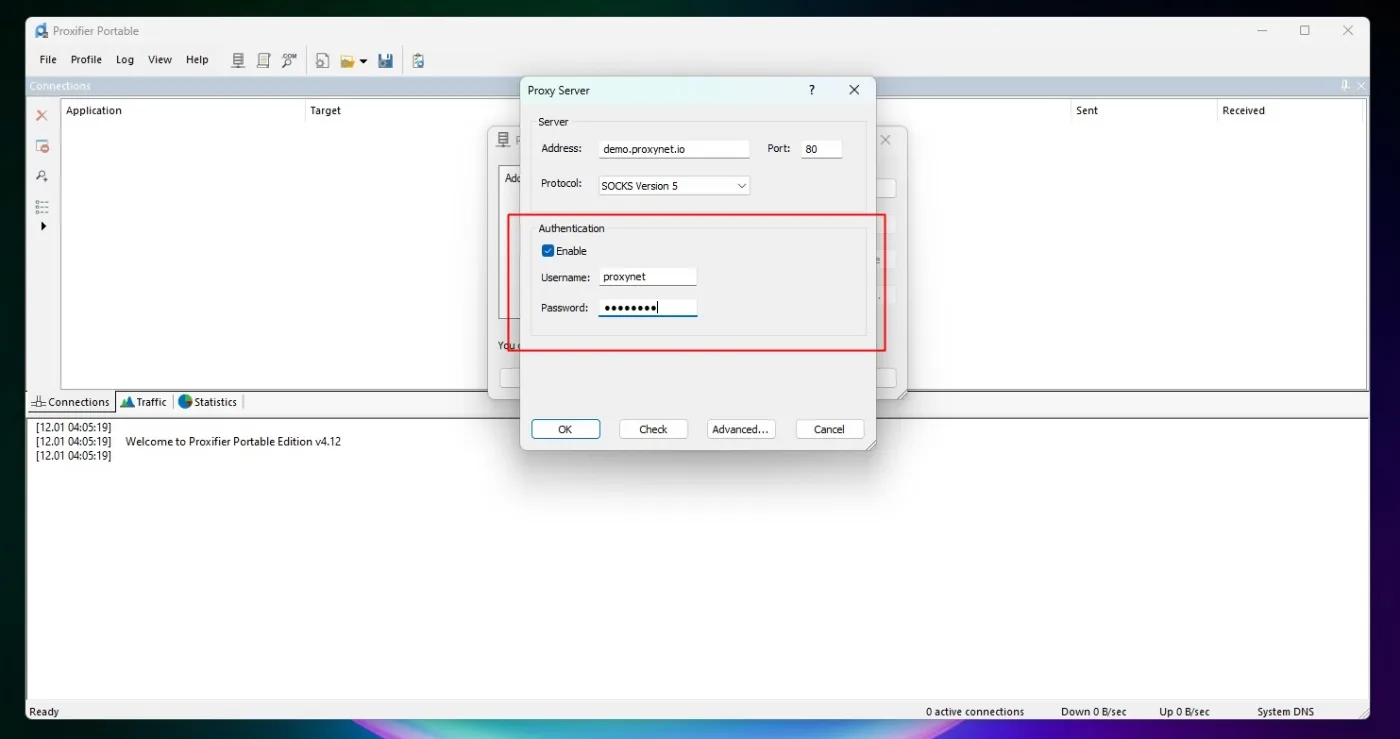
Task: Open the Advanced... proxy settings
Action: point(741,429)
